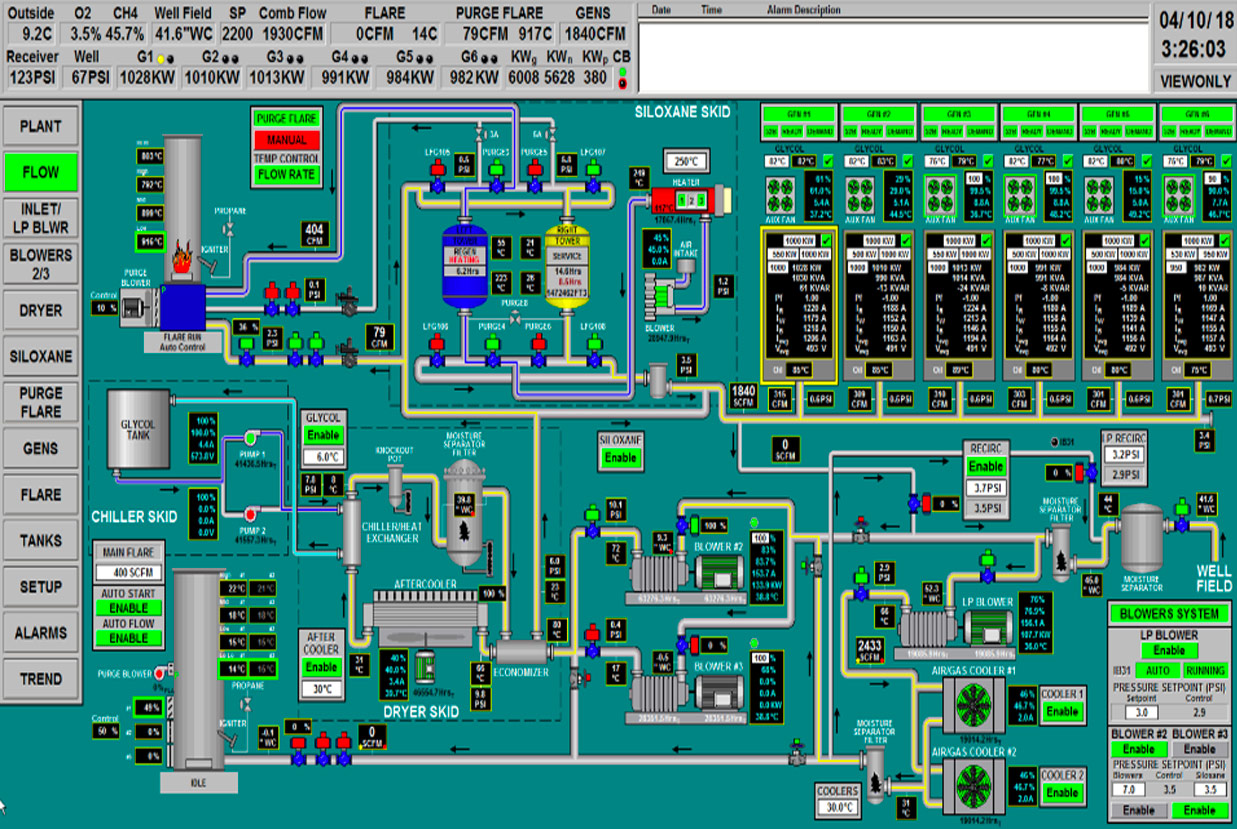
Task: Click the PURGE8 valve symbol
Action: pos(513,317)
